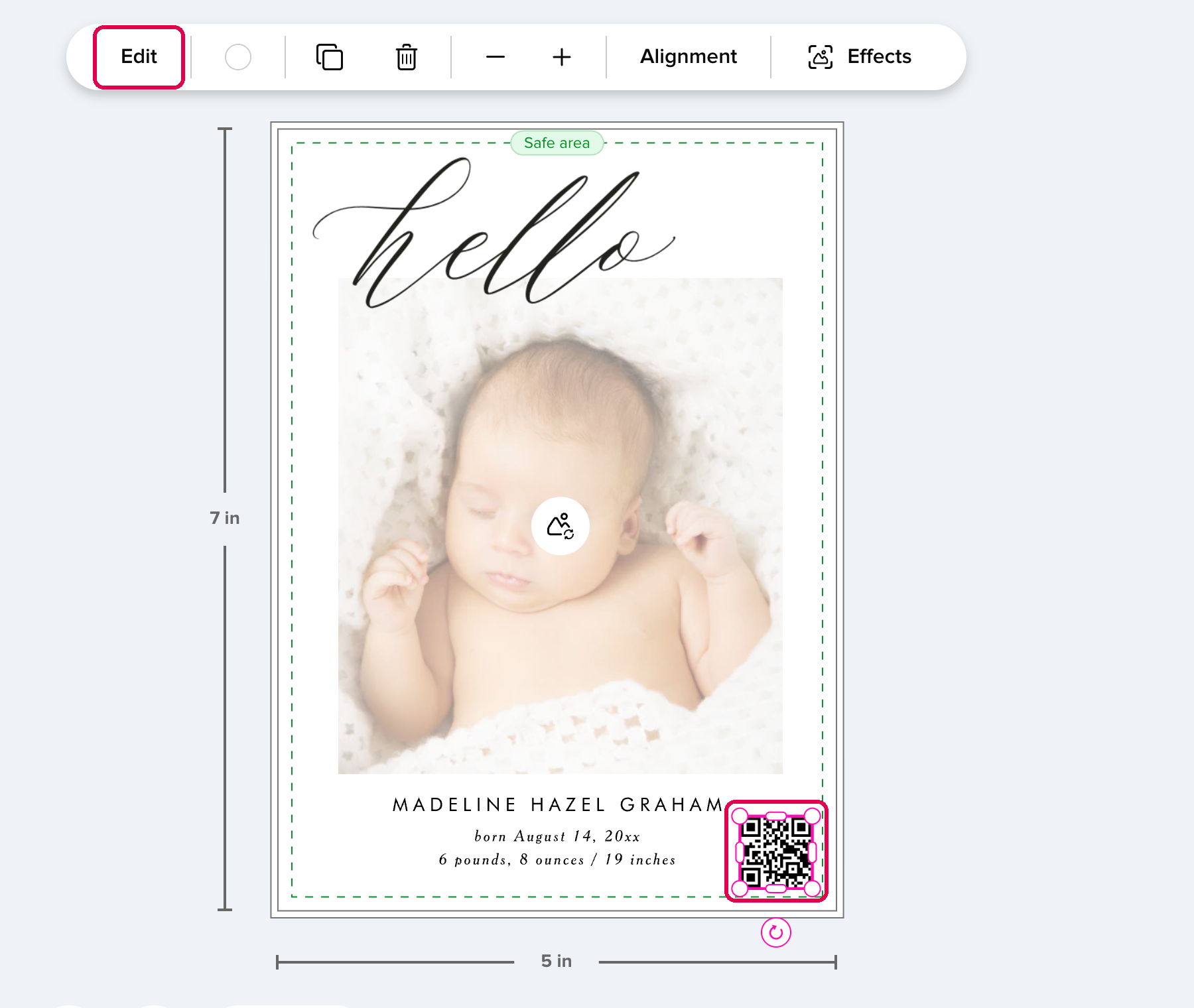
Task: Decrease size with the minus icon
Action: (x=496, y=57)
